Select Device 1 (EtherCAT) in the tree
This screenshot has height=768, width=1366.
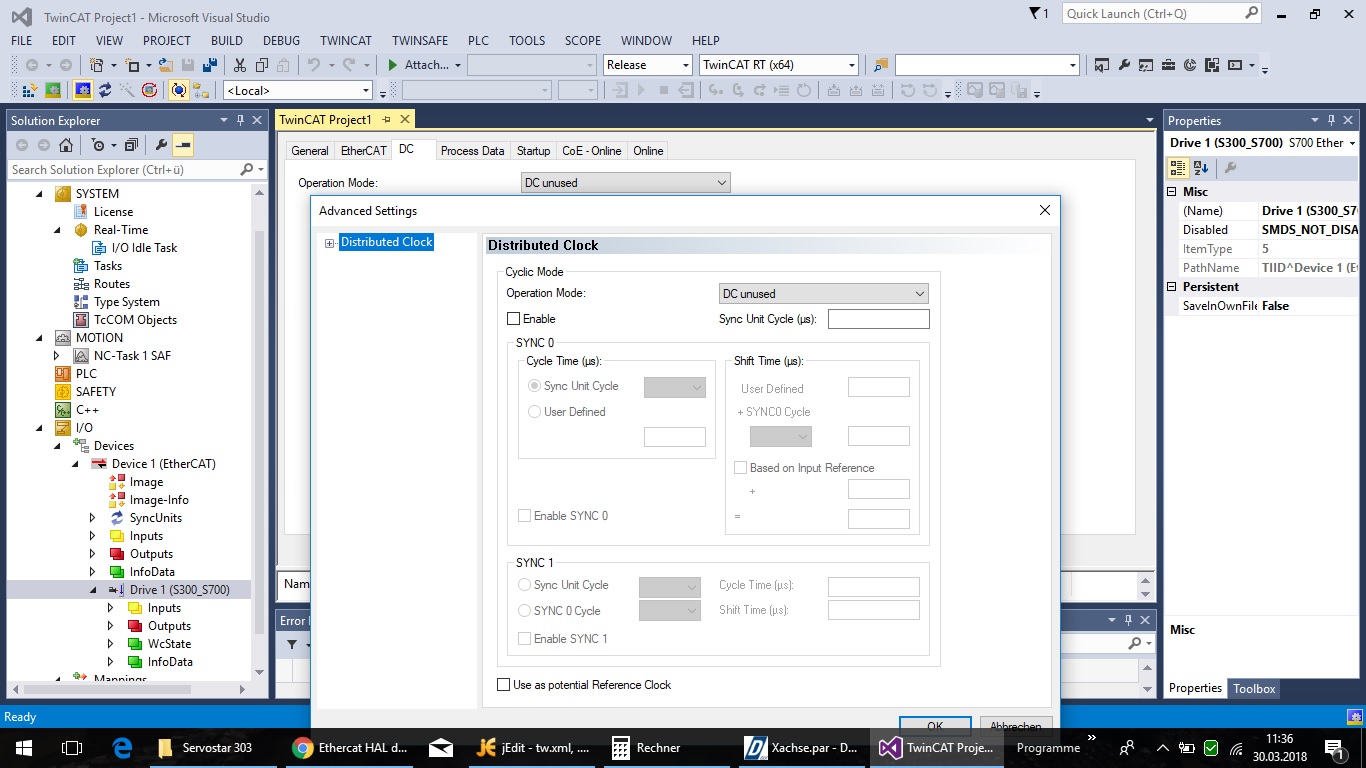(163, 464)
